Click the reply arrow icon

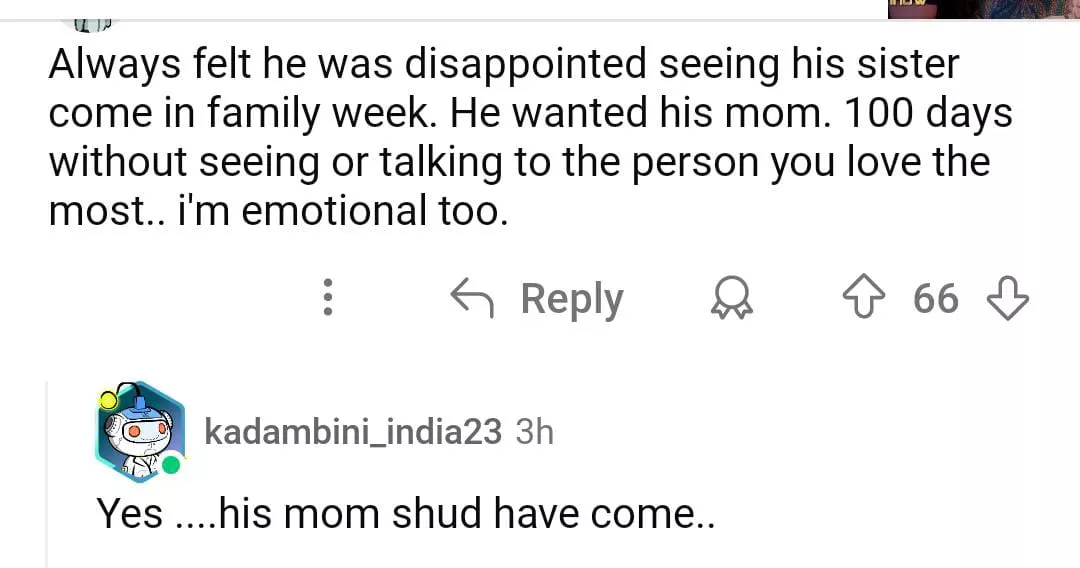(474, 297)
